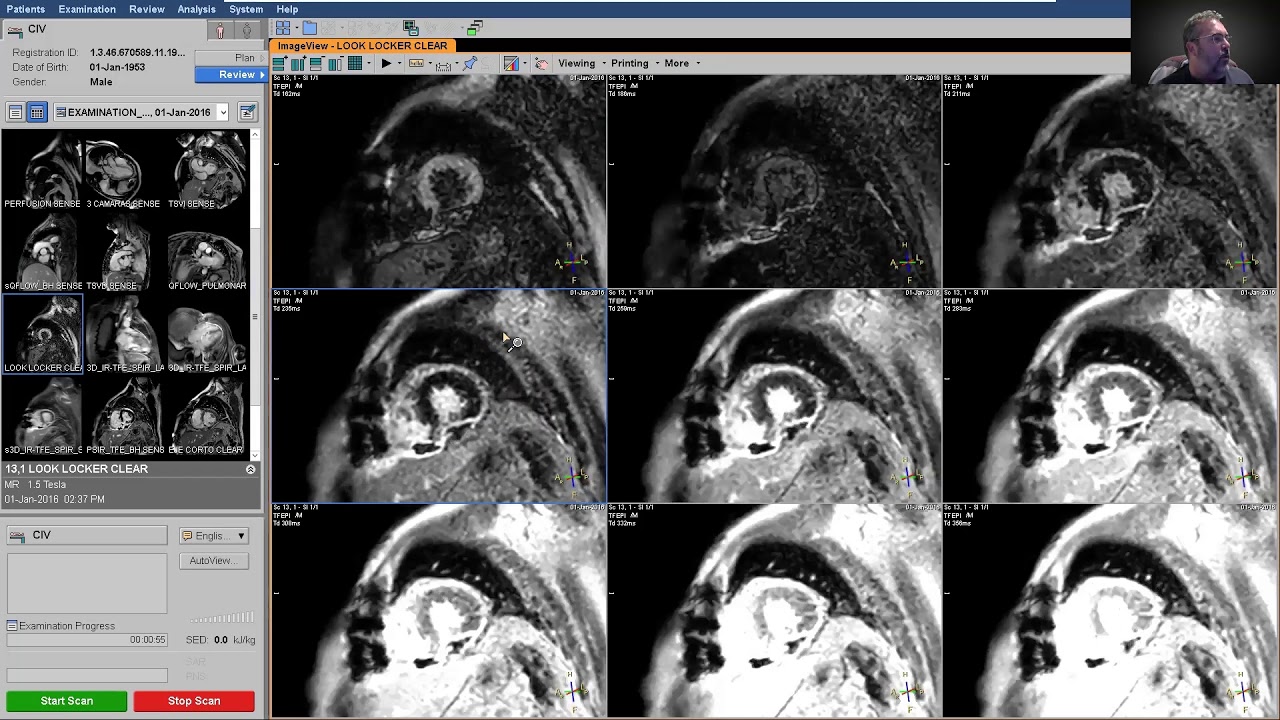The width and height of the screenshot is (1280, 720).
Task: Select the EJE CORTO CLEAR thumbnail
Action: click(x=206, y=417)
